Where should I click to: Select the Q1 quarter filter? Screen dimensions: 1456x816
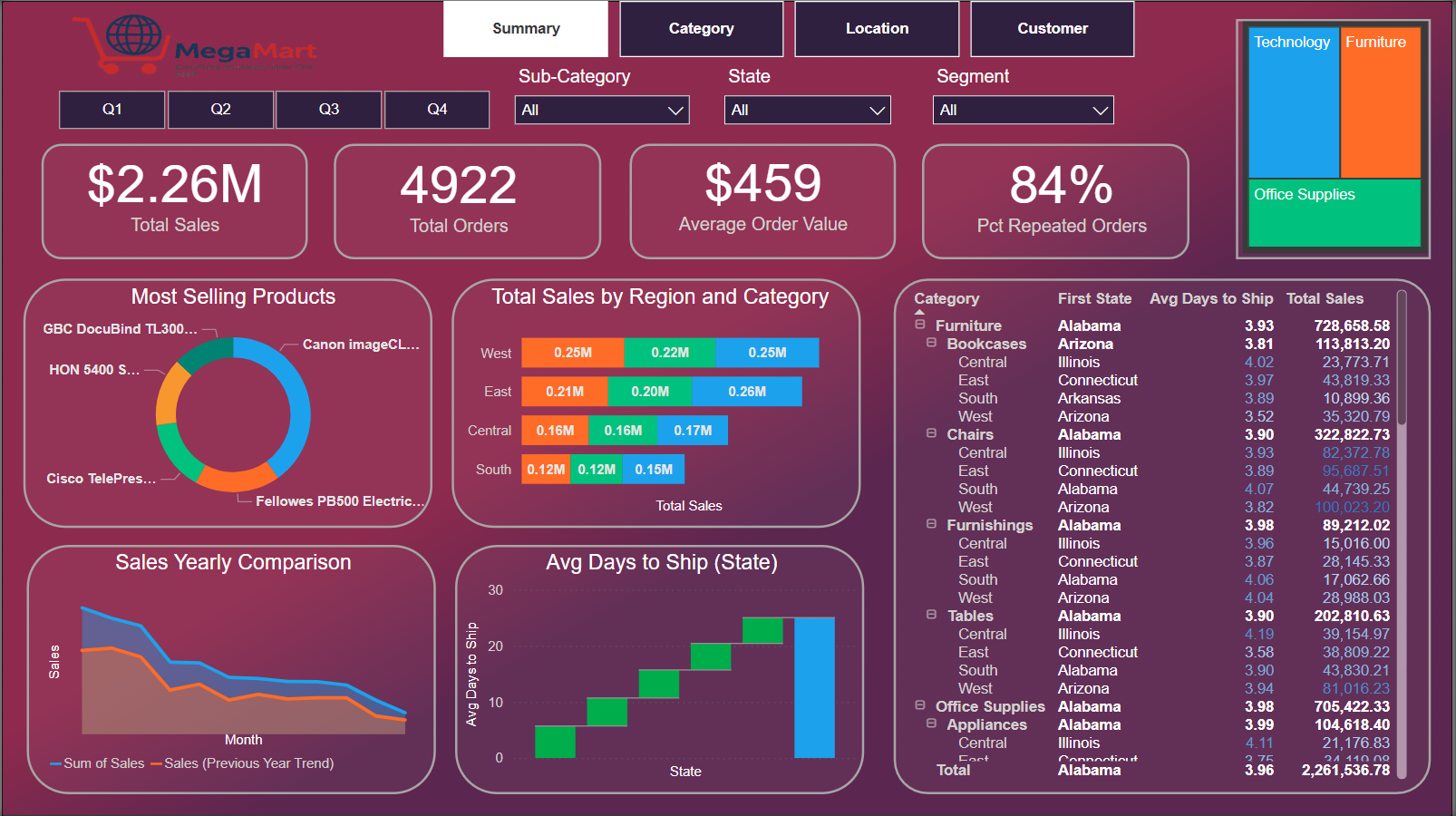tap(112, 110)
